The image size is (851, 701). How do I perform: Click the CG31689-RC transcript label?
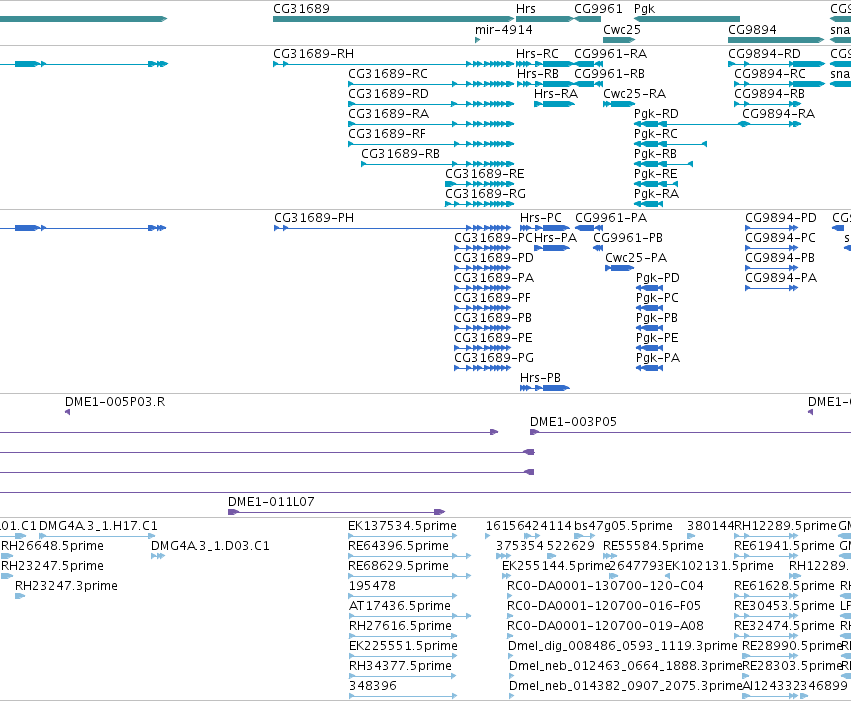point(388,74)
